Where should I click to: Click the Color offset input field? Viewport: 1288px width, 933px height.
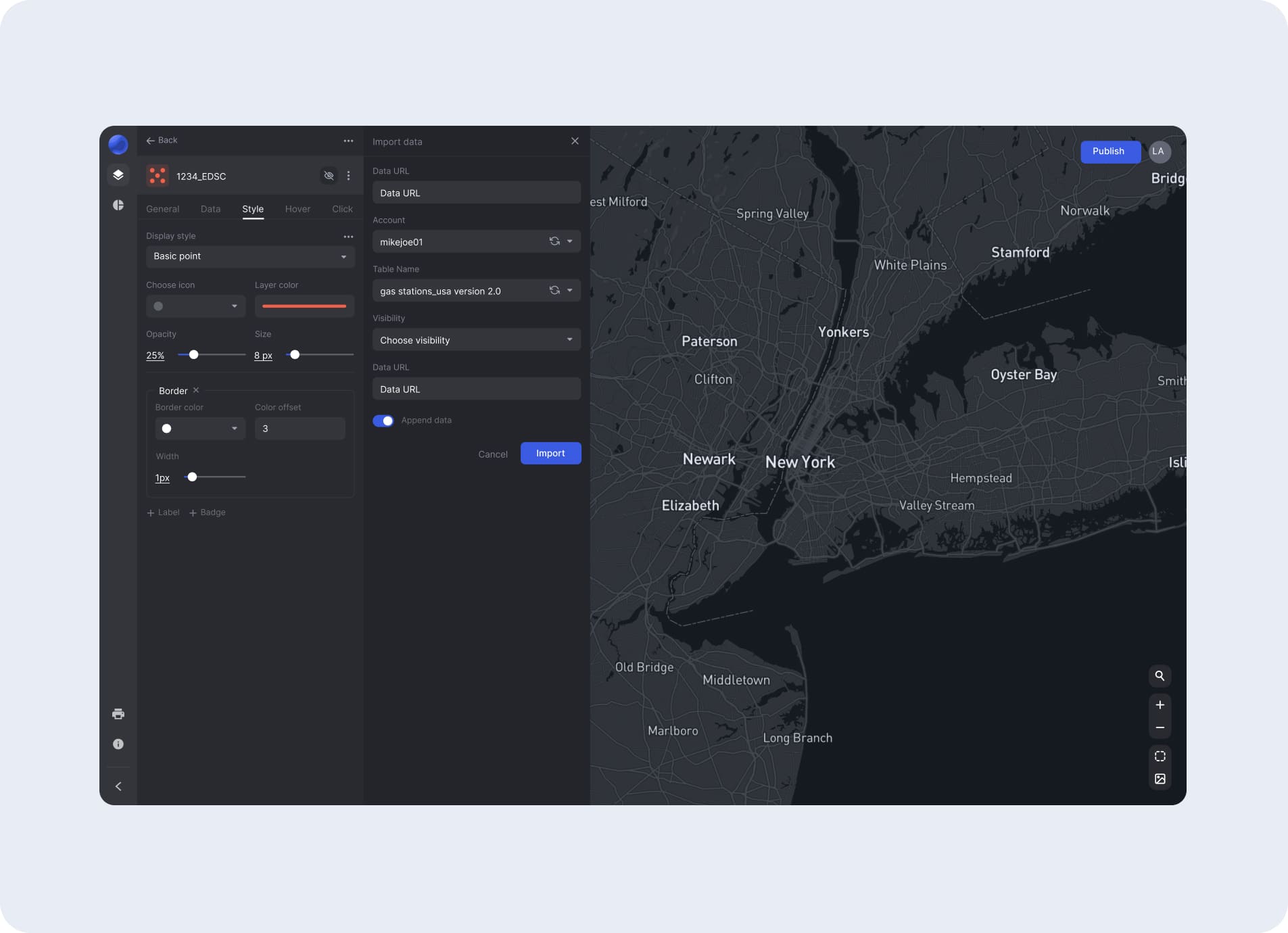[x=300, y=429]
